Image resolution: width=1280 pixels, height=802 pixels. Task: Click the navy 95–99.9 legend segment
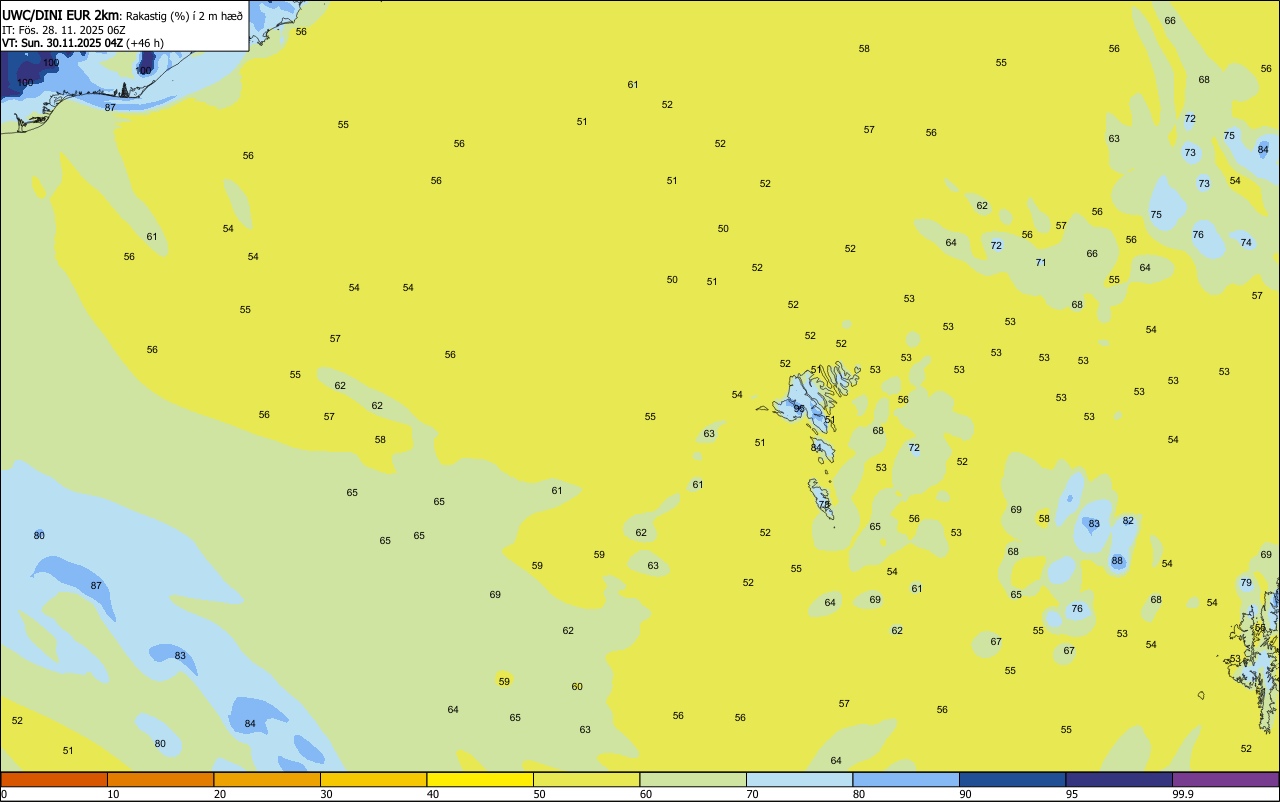pos(1119,779)
